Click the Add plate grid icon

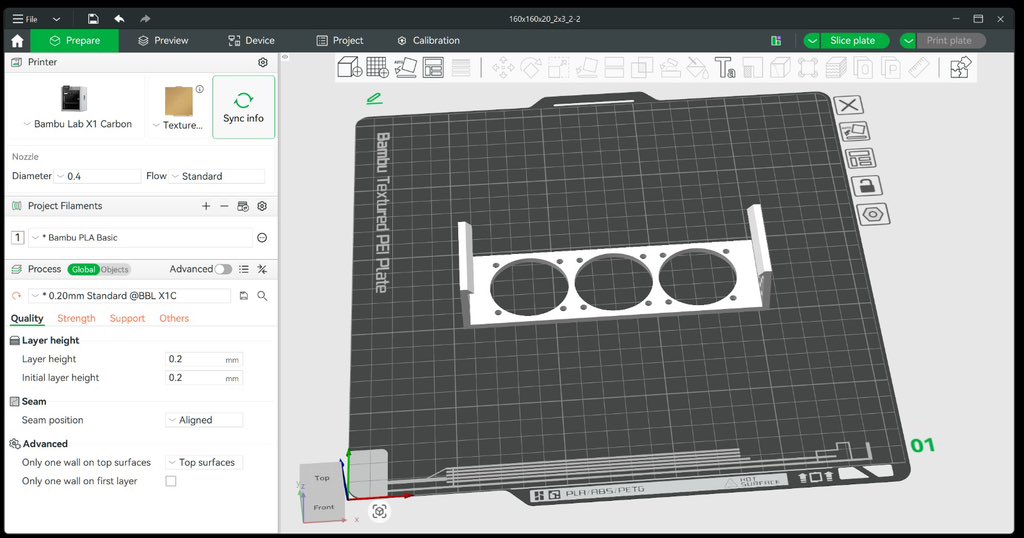pyautogui.click(x=377, y=67)
